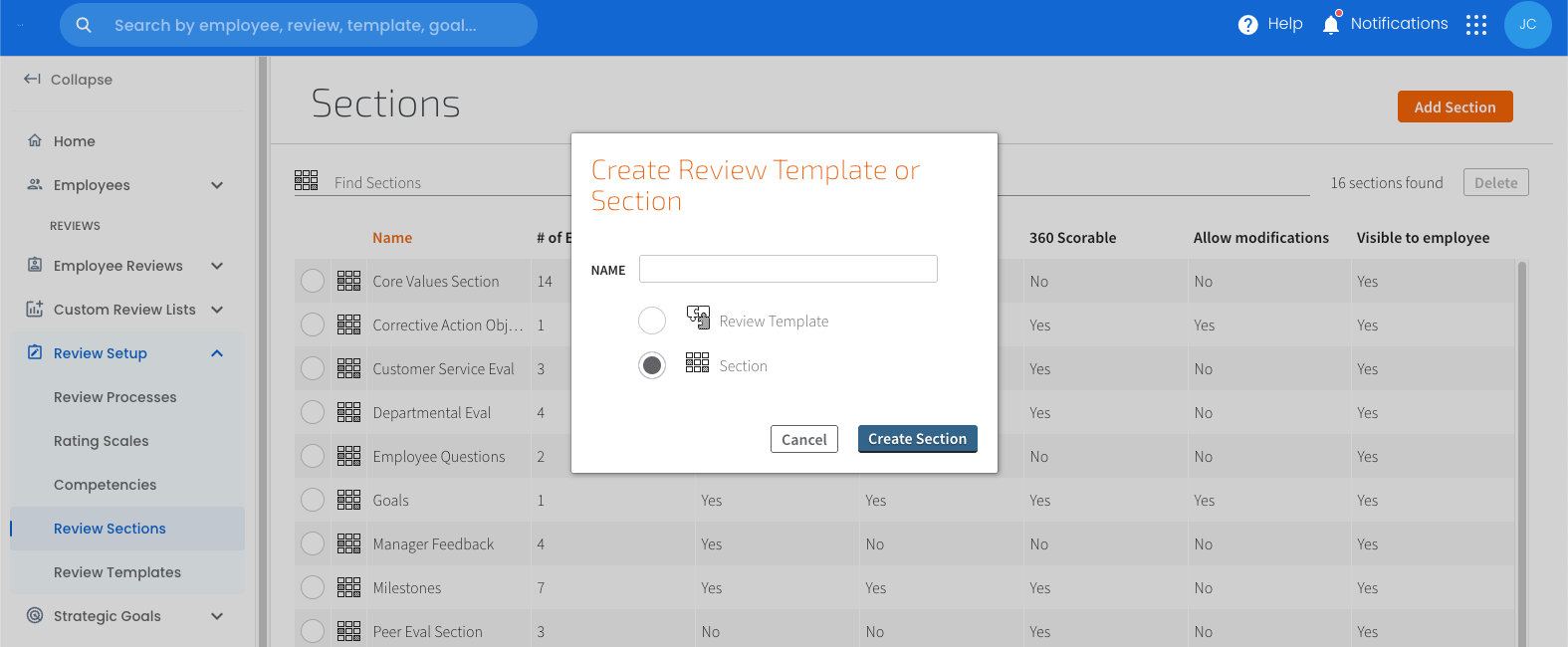Click the 360 Scorable column header
1568x647 pixels.
point(1073,238)
